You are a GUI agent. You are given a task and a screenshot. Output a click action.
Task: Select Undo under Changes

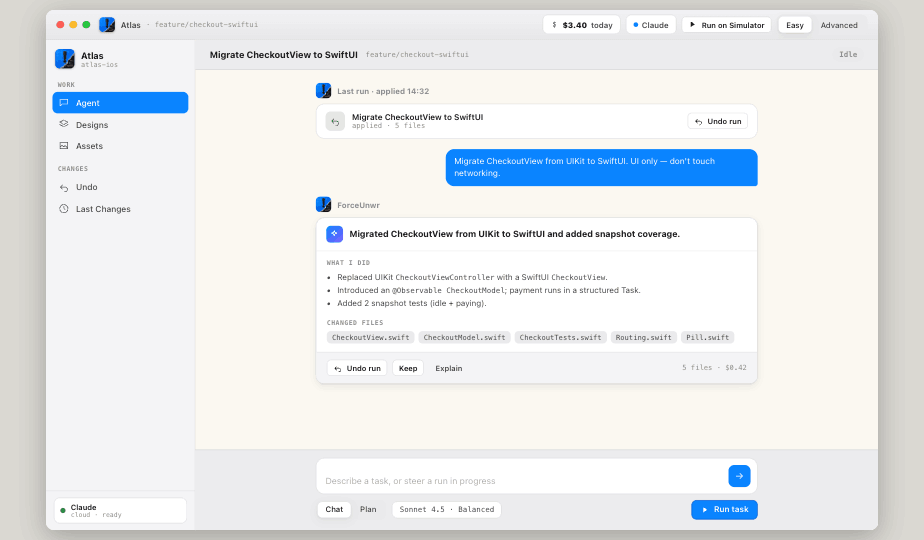(120, 187)
